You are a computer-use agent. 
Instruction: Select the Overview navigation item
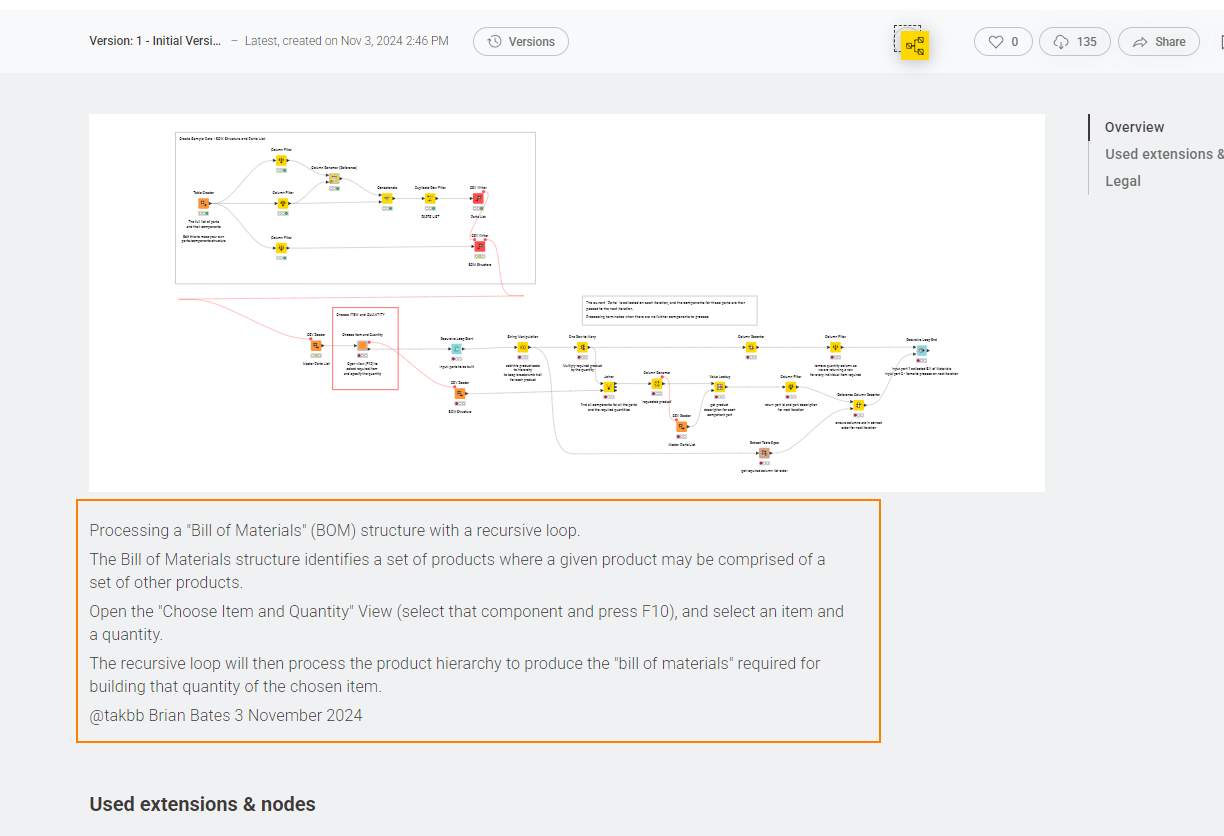coord(1134,127)
